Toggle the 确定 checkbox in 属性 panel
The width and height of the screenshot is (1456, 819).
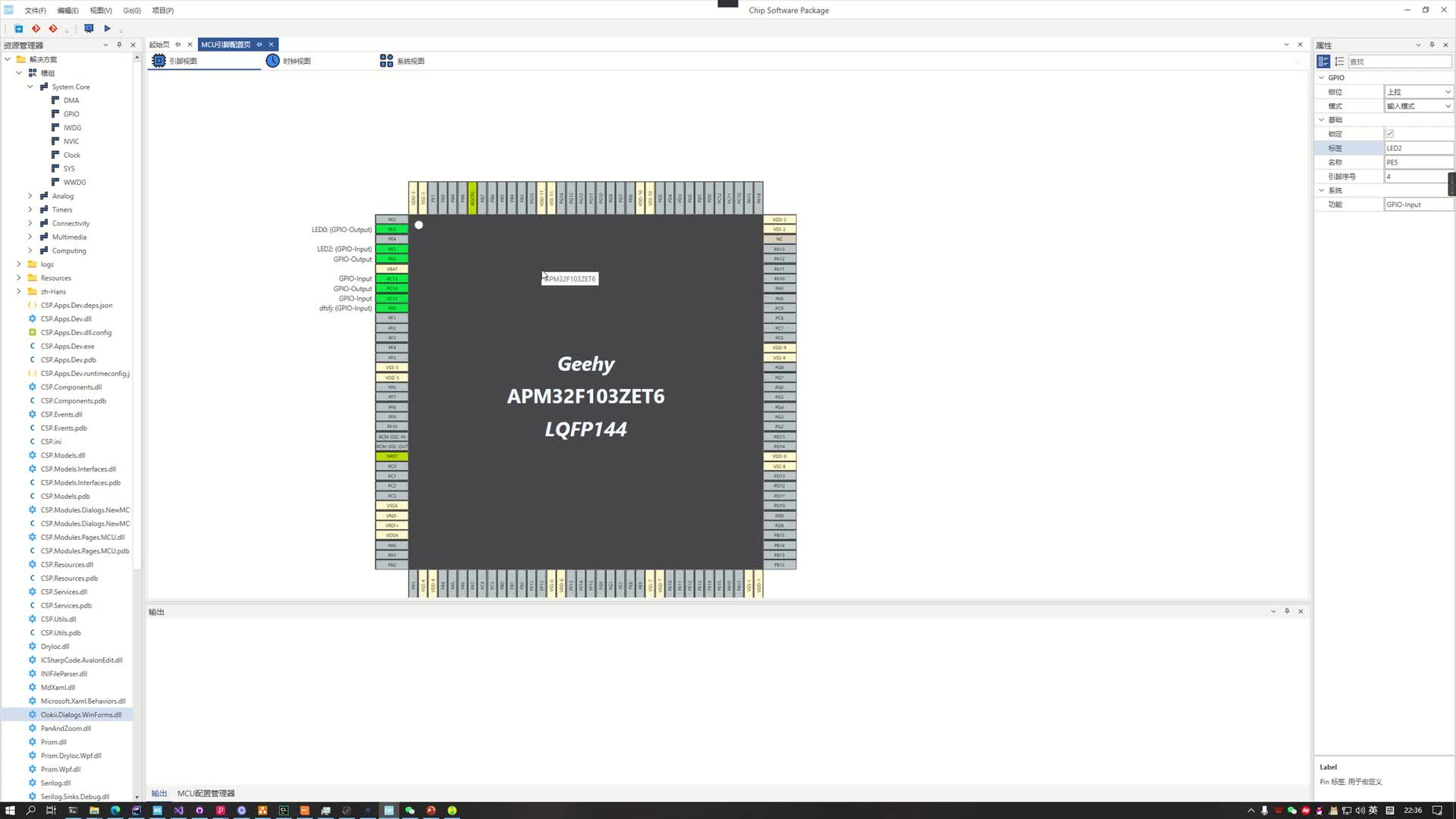tap(1389, 133)
